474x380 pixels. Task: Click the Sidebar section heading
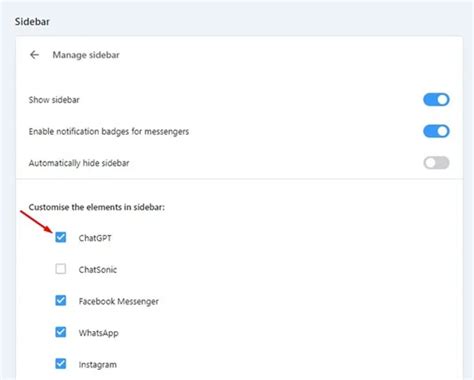pos(32,22)
